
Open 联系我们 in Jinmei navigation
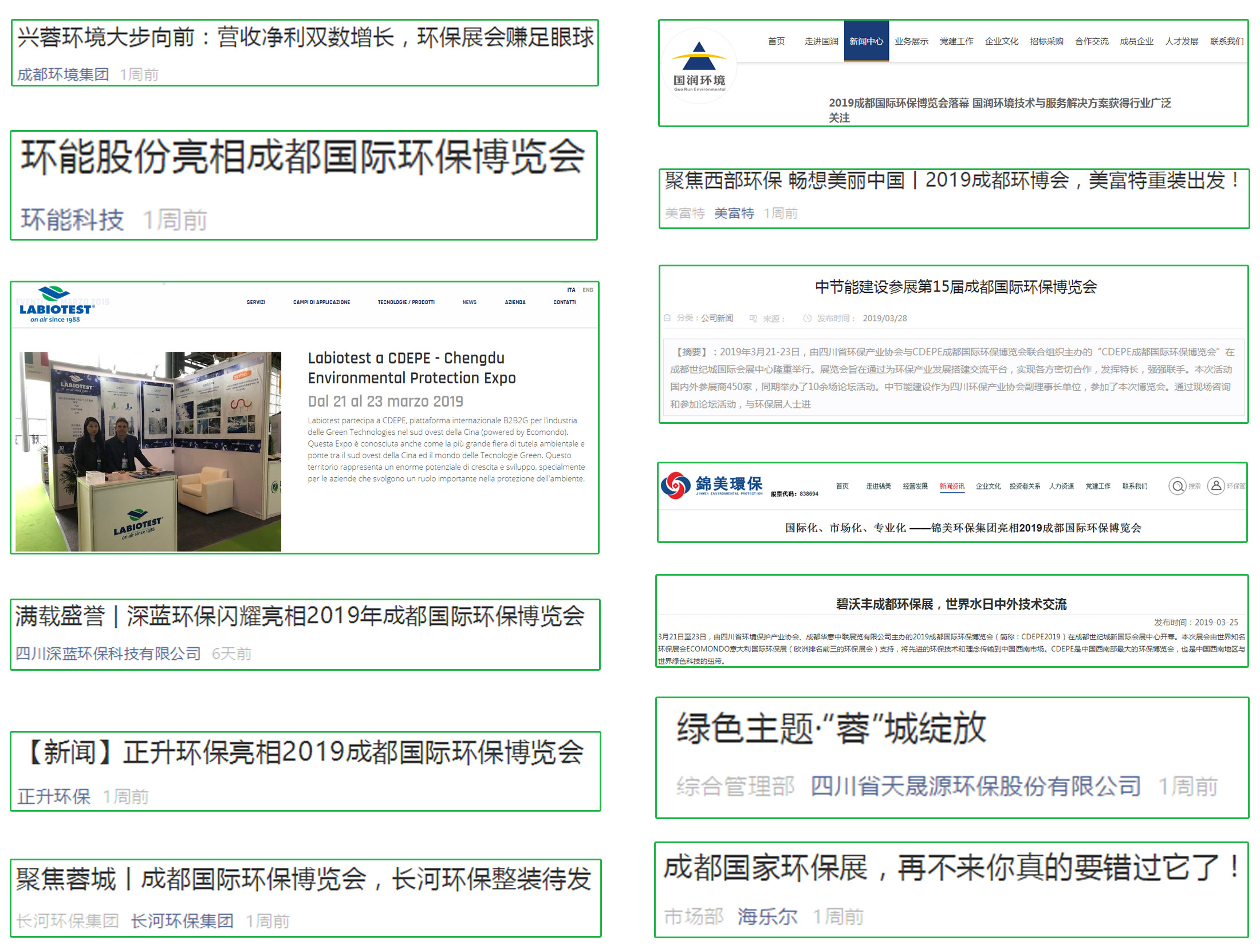click(x=1135, y=486)
